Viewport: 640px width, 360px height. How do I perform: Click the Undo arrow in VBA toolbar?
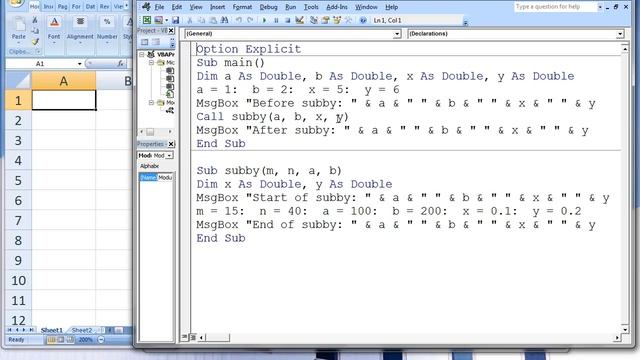coord(239,20)
